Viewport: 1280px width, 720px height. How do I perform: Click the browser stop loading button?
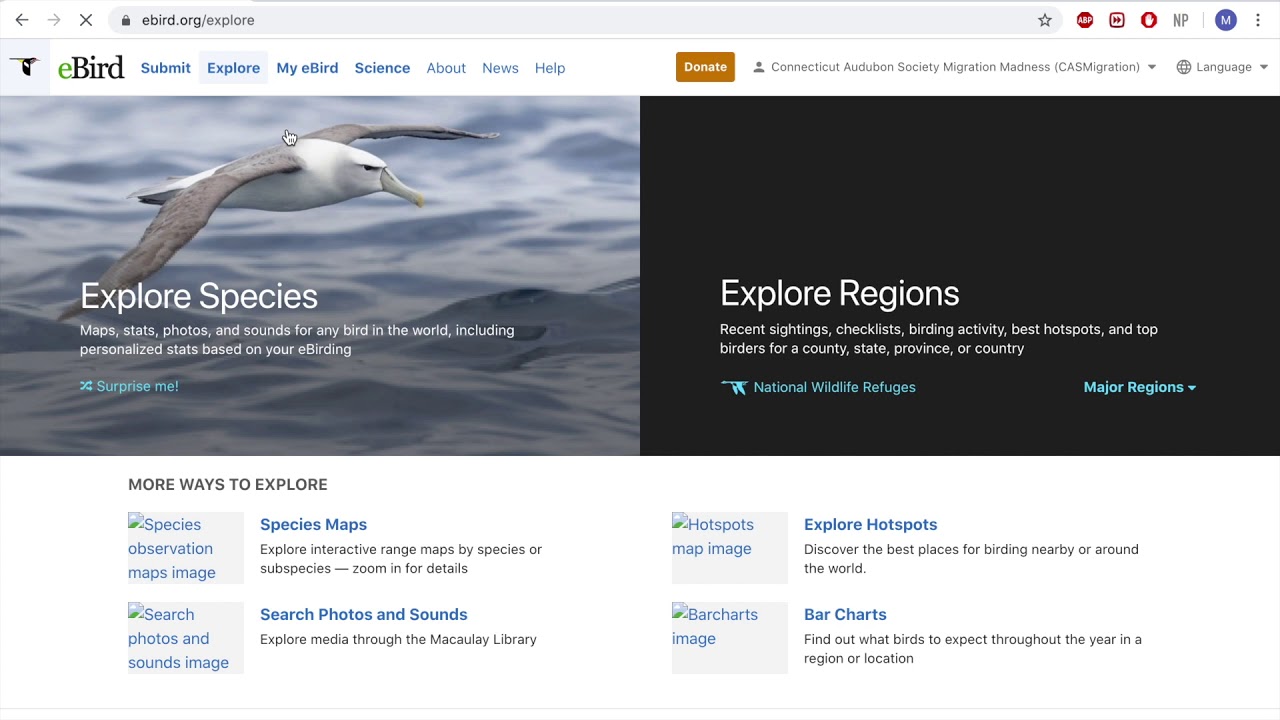point(86,20)
